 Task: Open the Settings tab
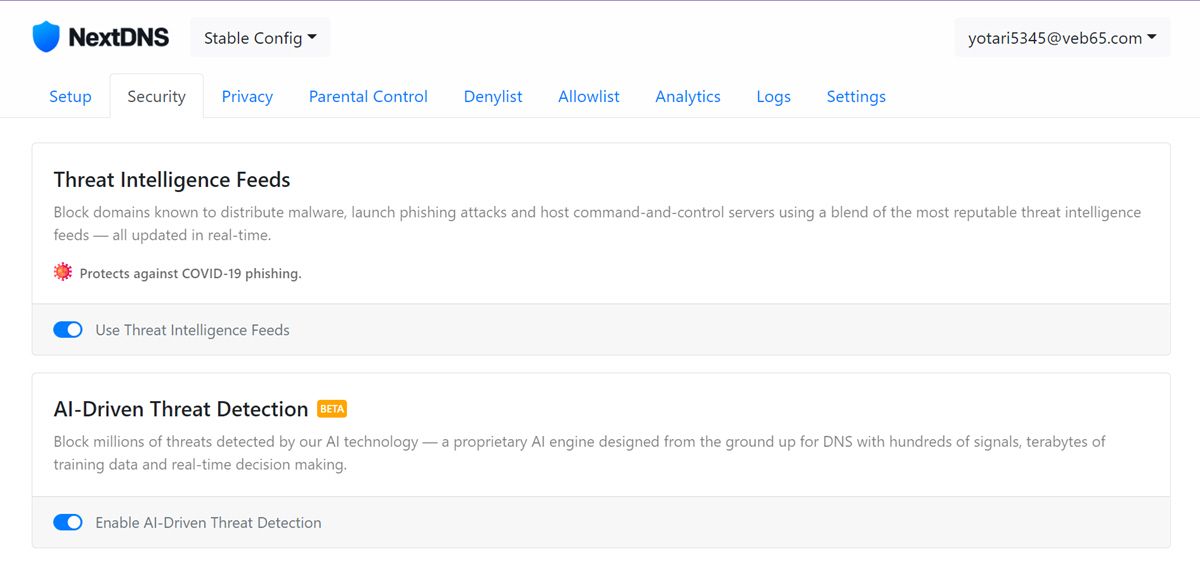click(x=856, y=96)
